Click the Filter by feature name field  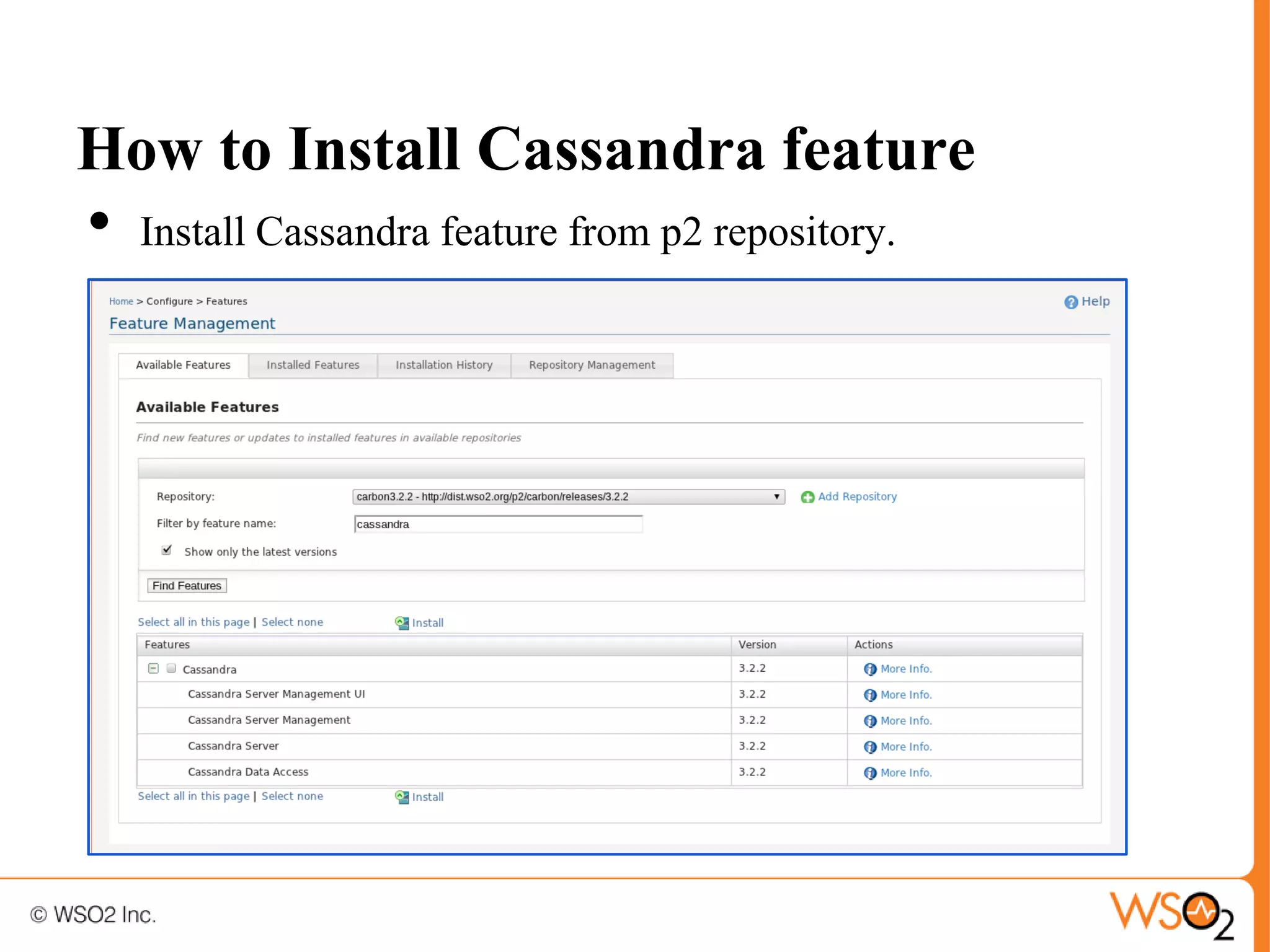pos(498,524)
